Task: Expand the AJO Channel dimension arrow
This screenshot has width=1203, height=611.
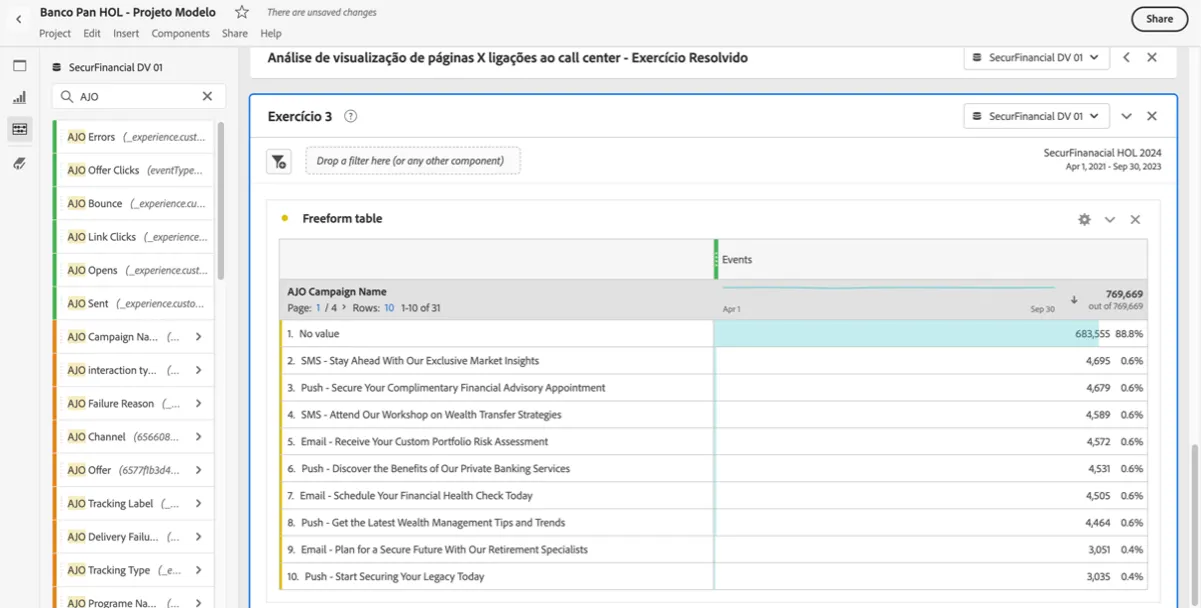Action: [x=198, y=437]
